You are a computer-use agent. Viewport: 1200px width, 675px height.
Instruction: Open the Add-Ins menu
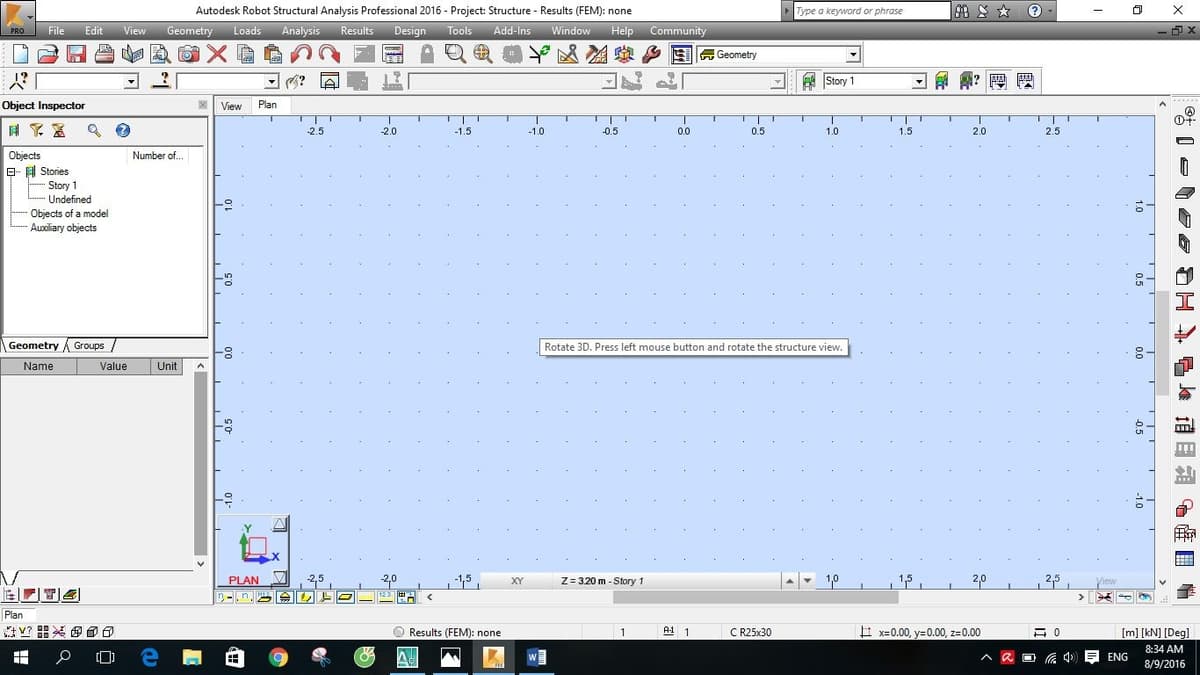[511, 31]
